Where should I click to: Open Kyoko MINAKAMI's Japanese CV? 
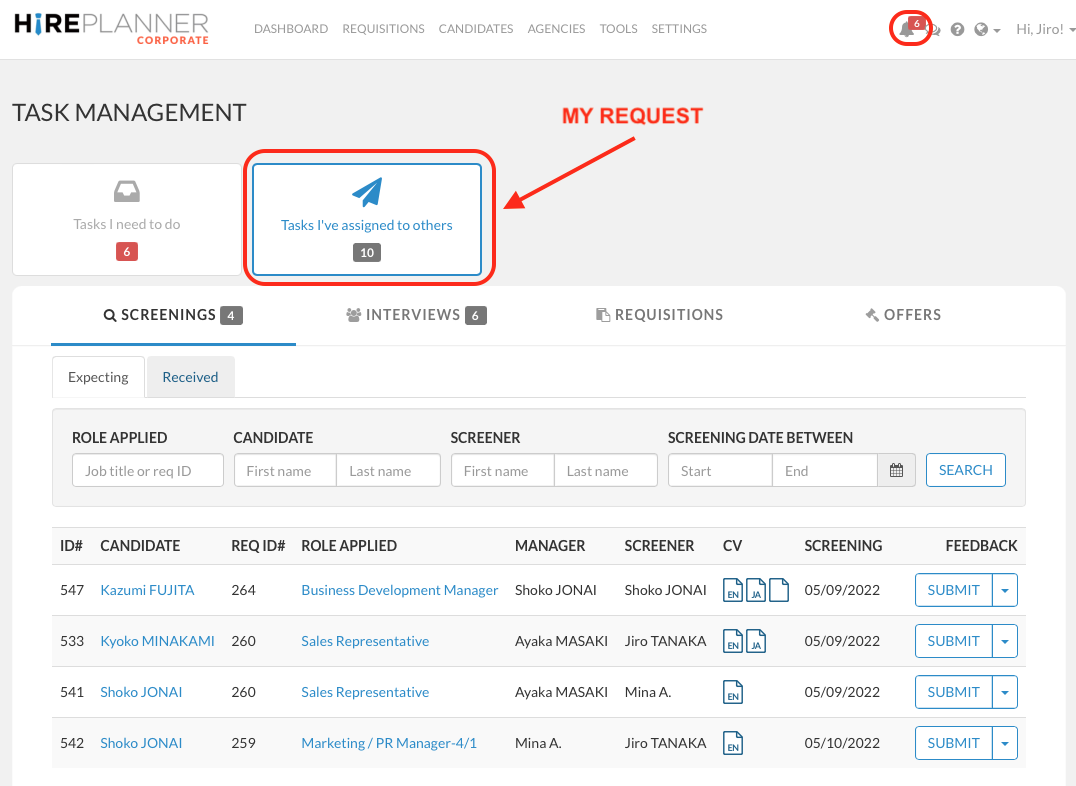(x=756, y=641)
